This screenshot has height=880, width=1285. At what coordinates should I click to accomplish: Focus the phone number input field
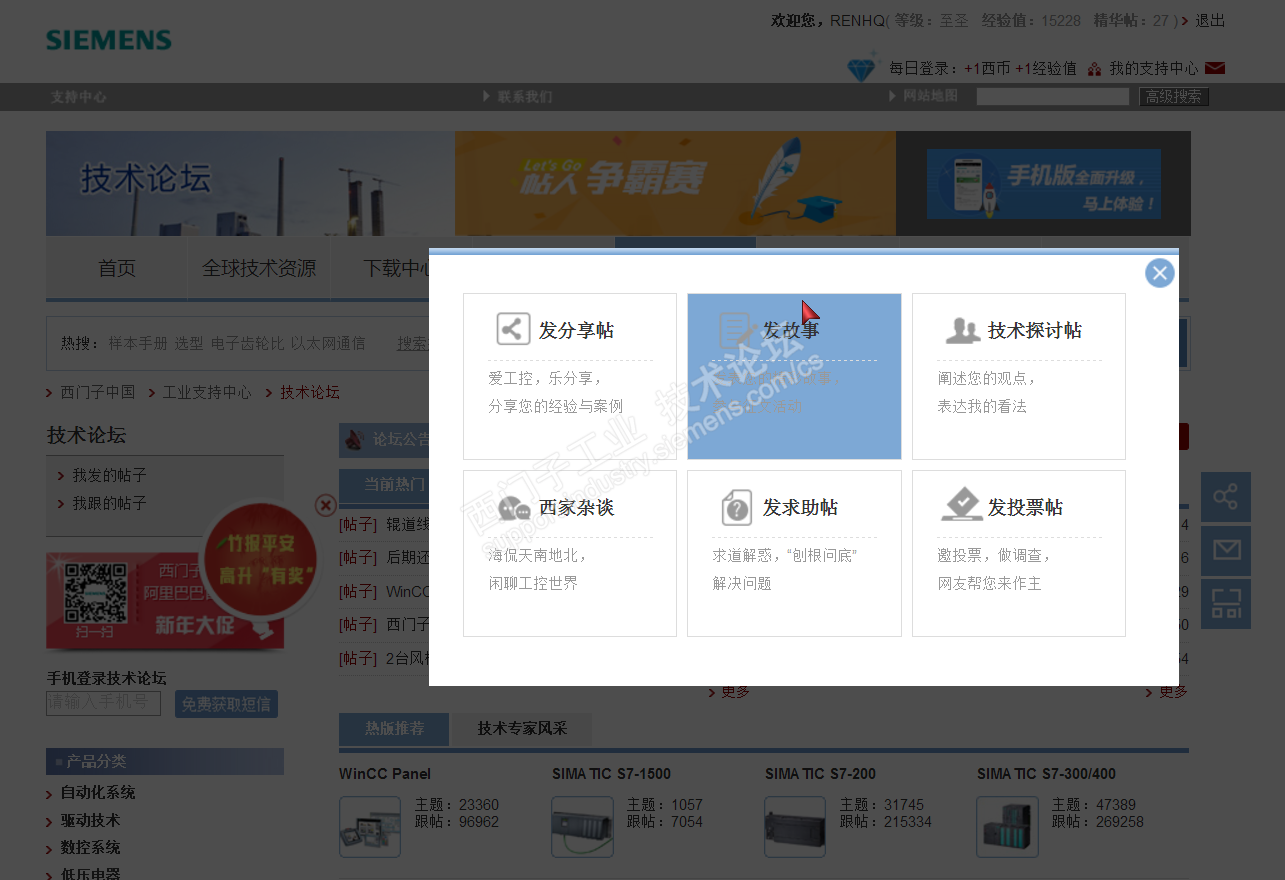click(103, 703)
